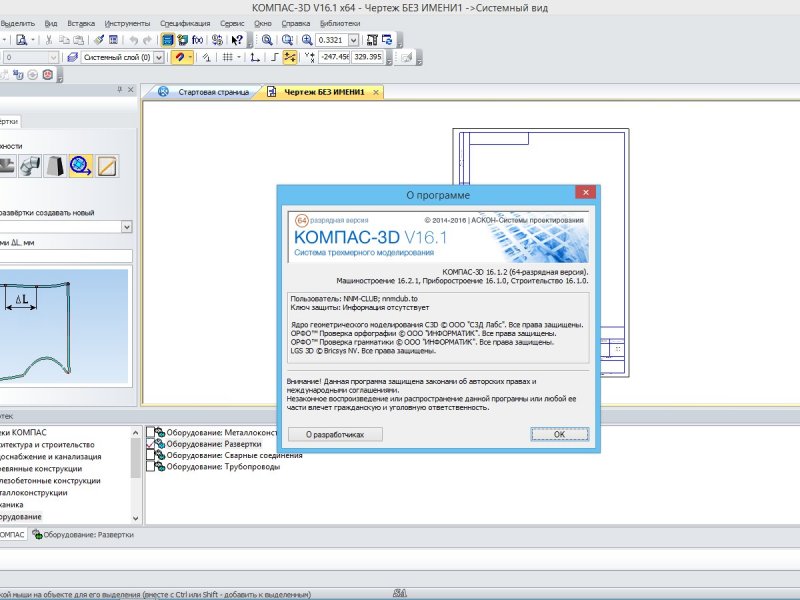Image resolution: width=800 pixels, height=600 pixels.
Task: Select the highlighted blue circle unfolding icon
Action: 81,166
